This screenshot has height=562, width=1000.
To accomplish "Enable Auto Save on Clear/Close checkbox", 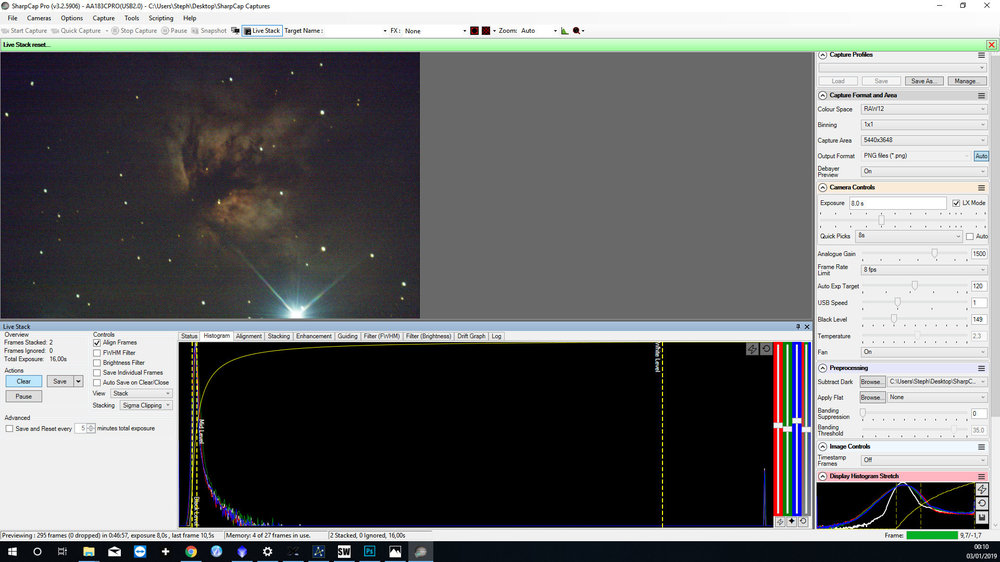I will [97, 383].
